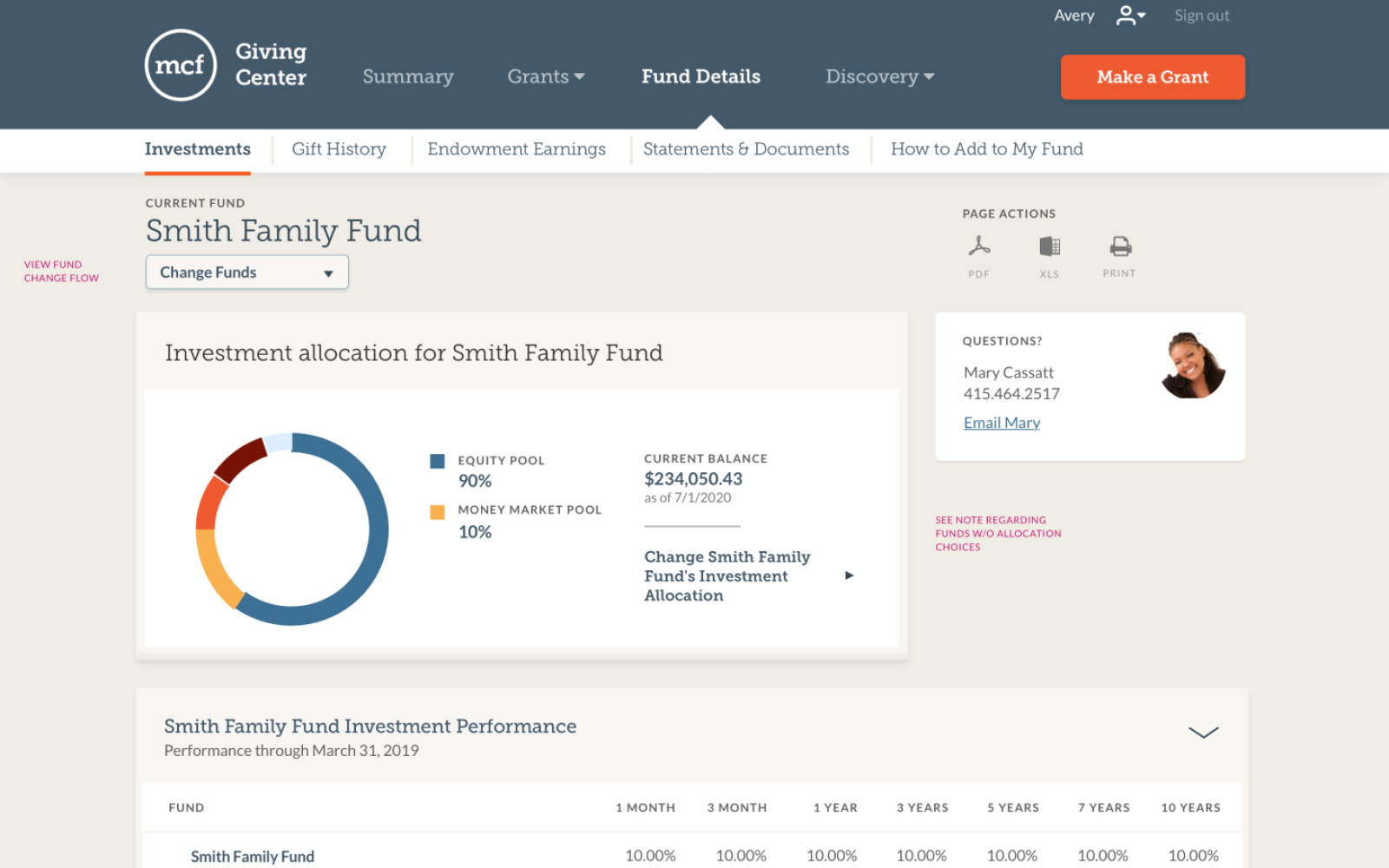The height and width of the screenshot is (868, 1389).
Task: Collapse the Investment Performance section chevron
Action: click(1203, 733)
